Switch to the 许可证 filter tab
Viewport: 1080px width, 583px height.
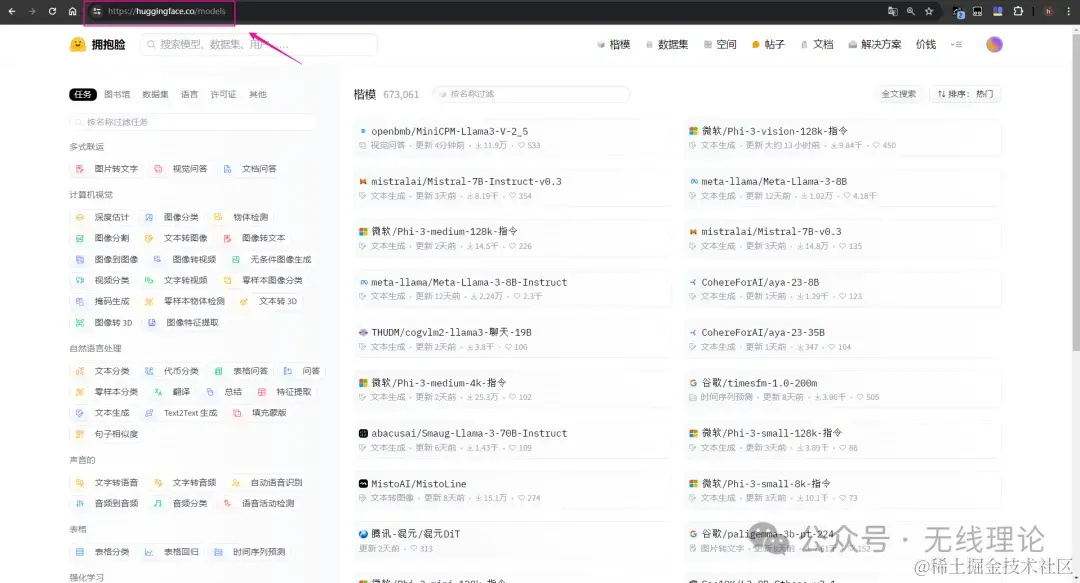click(x=223, y=94)
